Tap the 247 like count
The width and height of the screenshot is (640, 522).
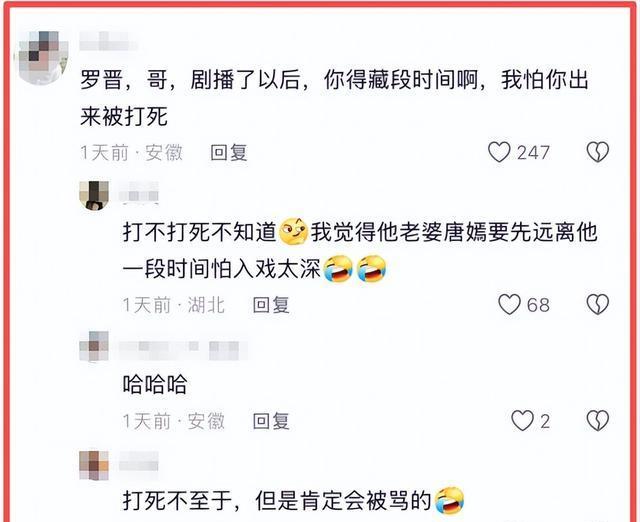click(533, 153)
